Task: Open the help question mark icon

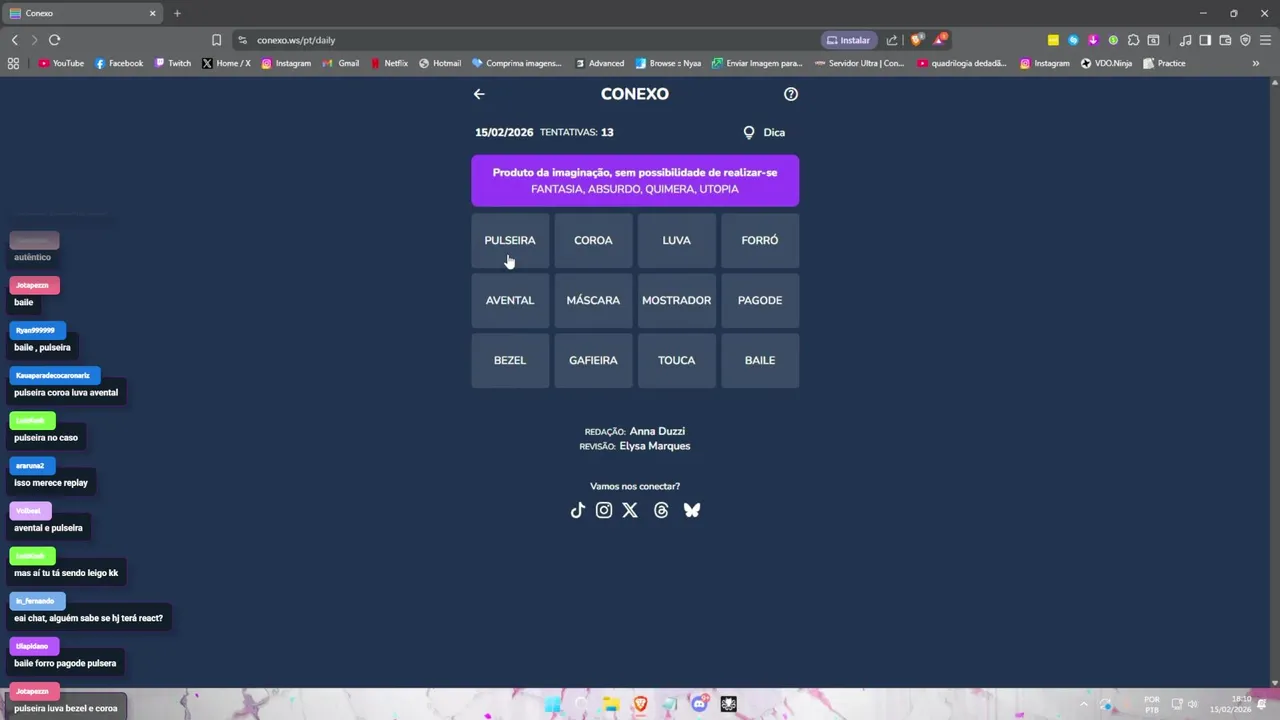Action: coord(791,94)
